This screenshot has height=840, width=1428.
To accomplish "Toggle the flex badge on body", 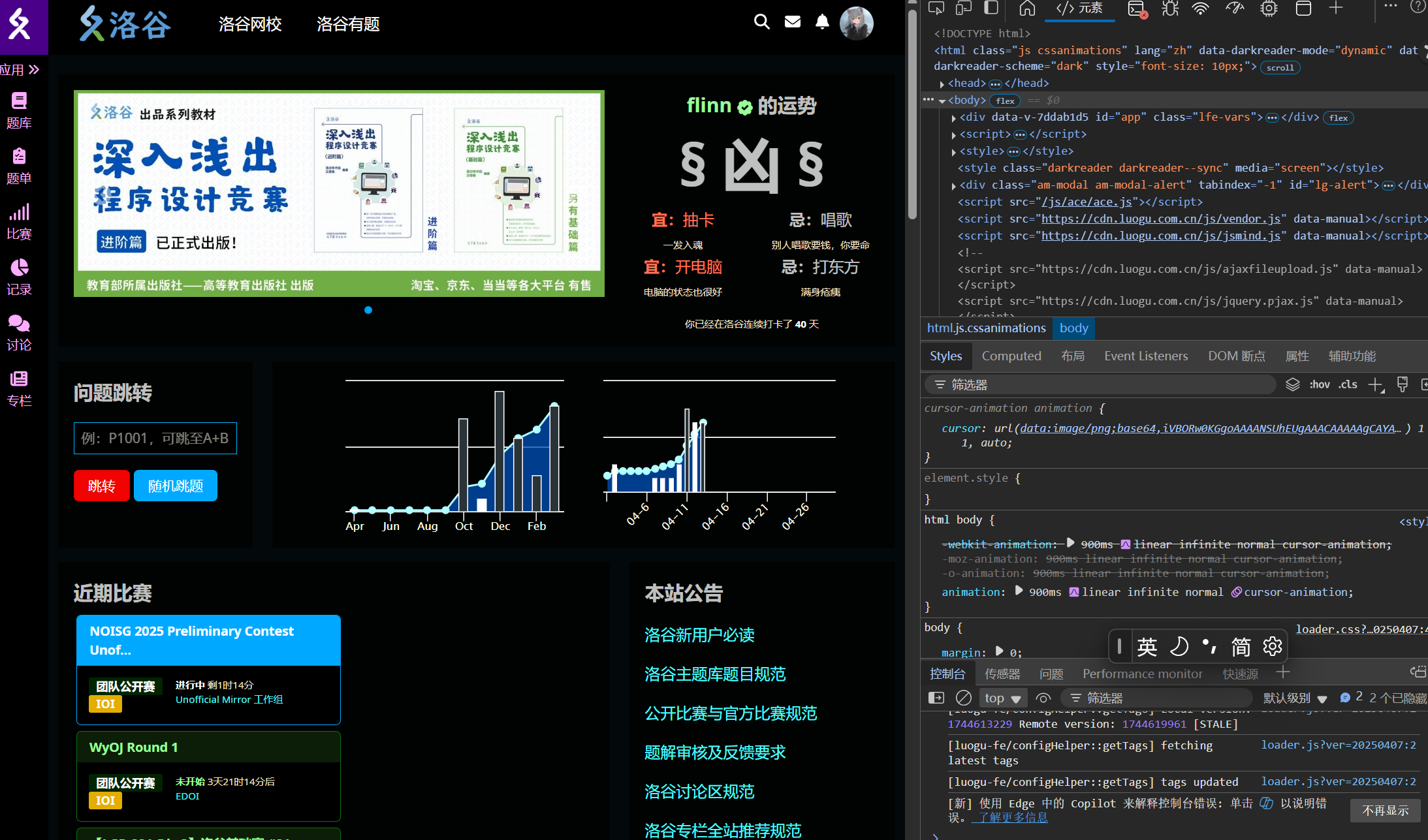I will tap(1005, 101).
